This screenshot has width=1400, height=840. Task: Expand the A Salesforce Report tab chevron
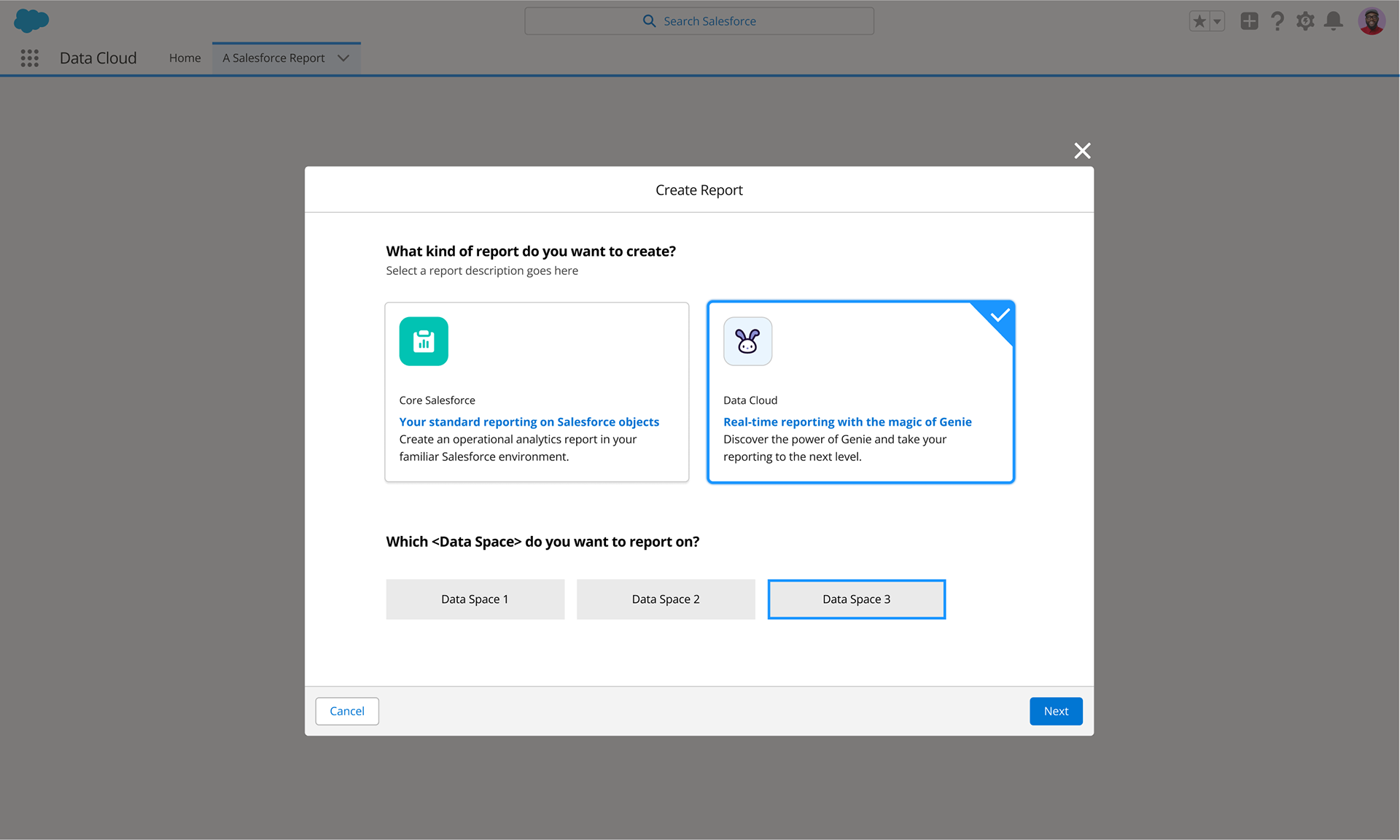click(343, 58)
